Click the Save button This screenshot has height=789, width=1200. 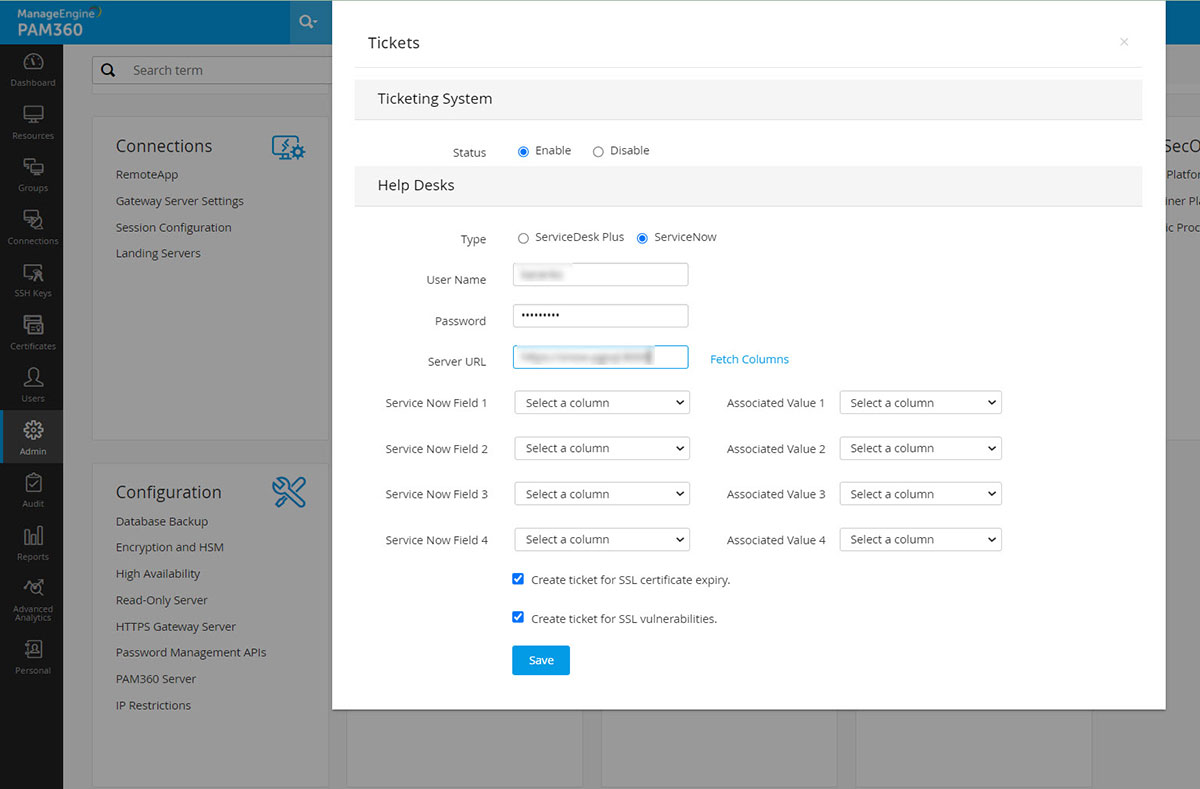click(540, 660)
